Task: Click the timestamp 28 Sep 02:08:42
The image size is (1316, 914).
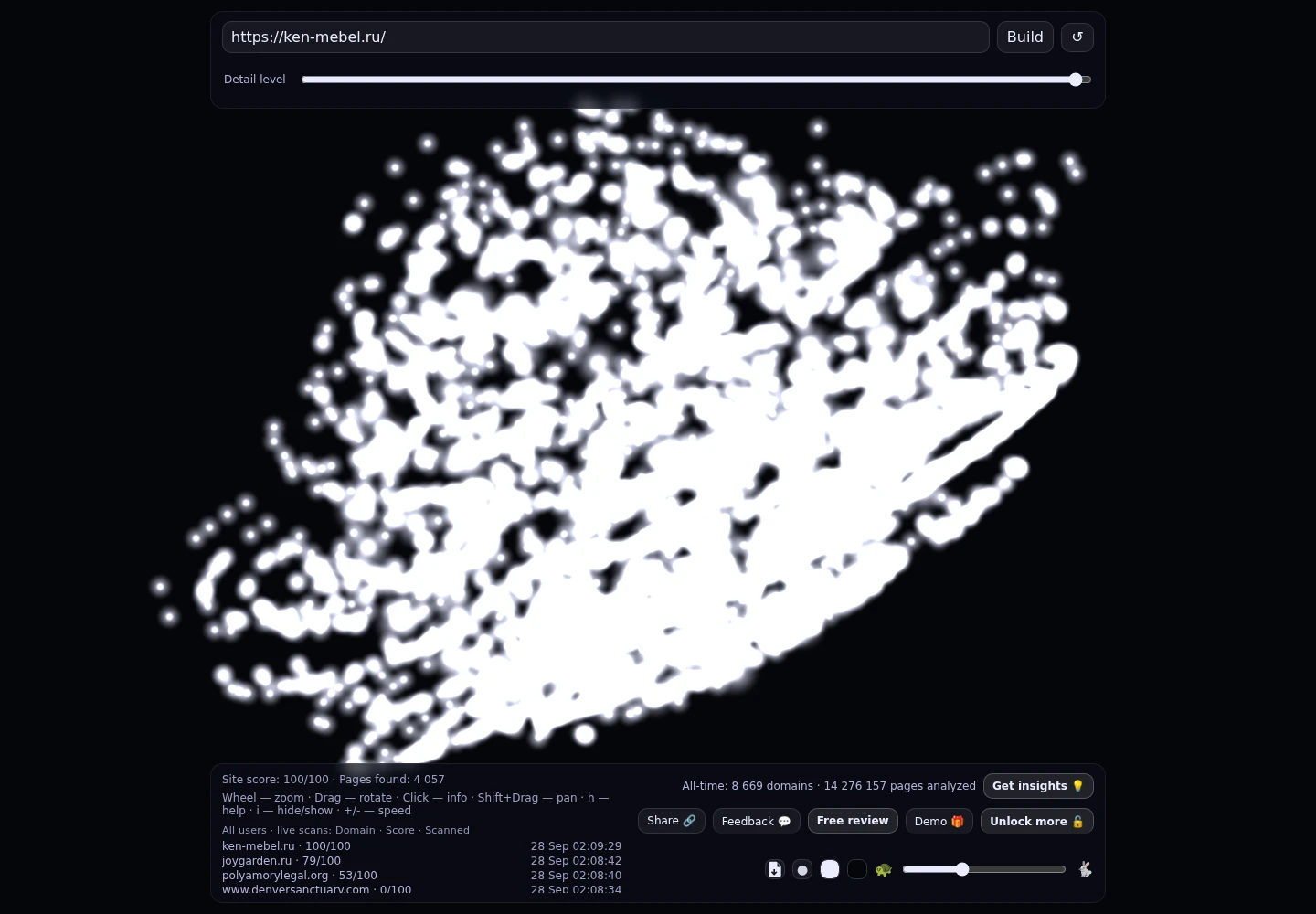Action: click(576, 861)
